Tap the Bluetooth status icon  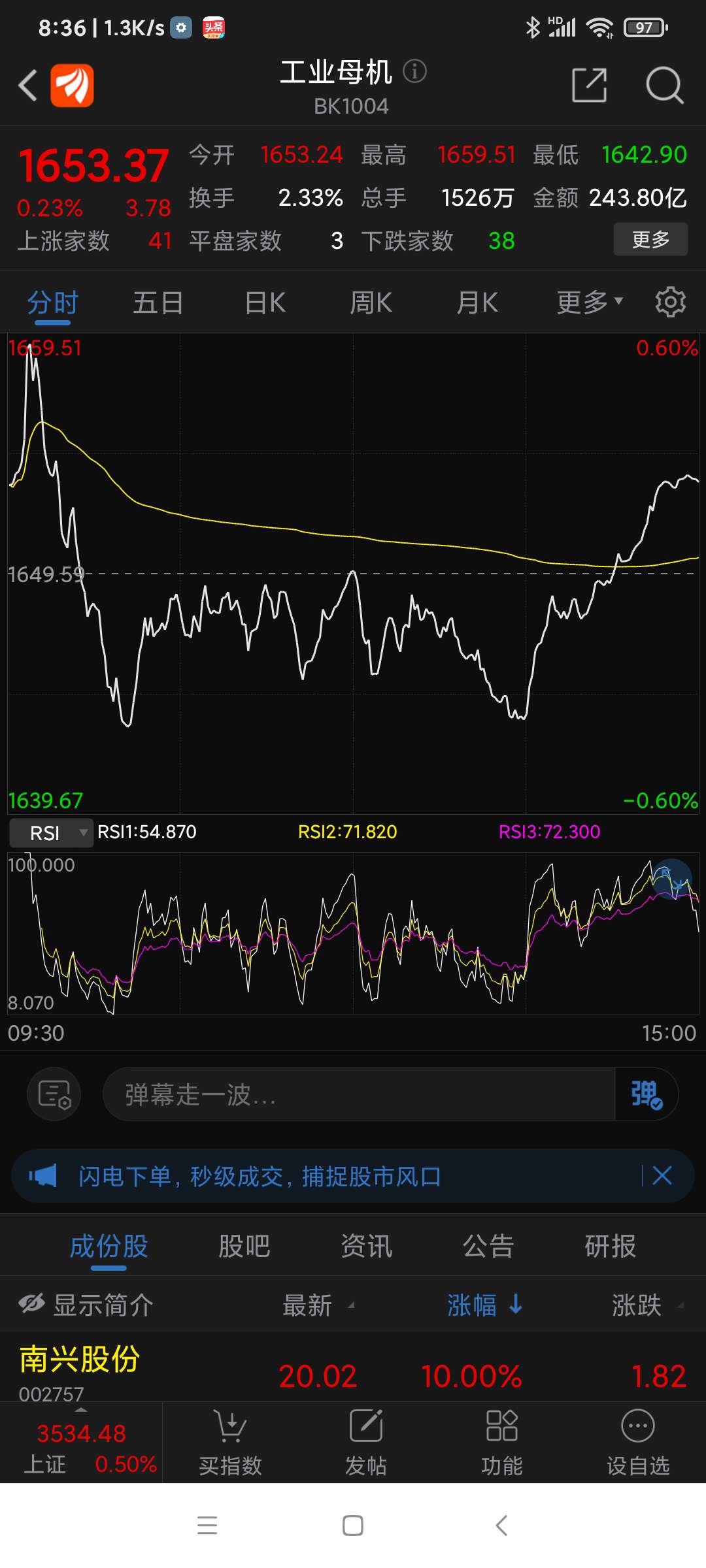533,27
